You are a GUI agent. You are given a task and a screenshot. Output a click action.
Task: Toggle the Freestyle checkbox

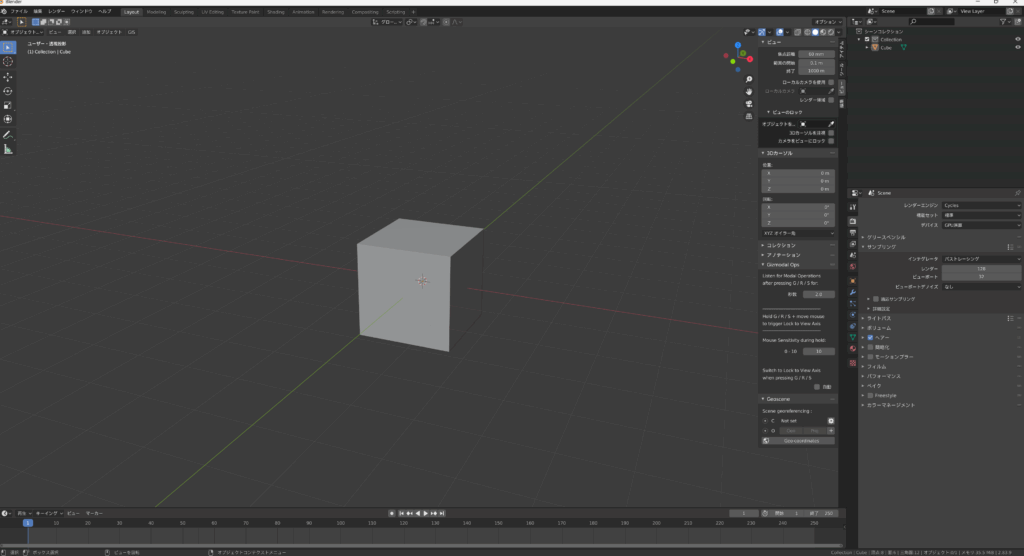(870, 395)
